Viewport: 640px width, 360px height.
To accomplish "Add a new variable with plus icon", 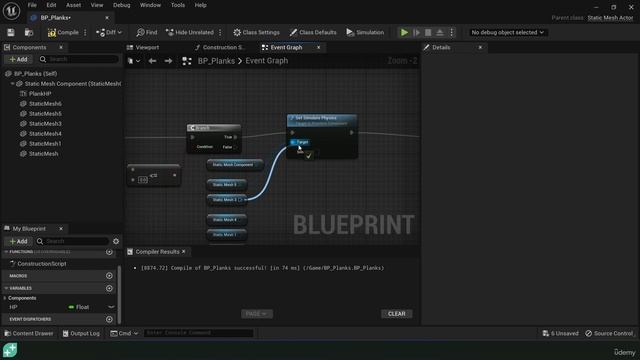I will [x=109, y=288].
